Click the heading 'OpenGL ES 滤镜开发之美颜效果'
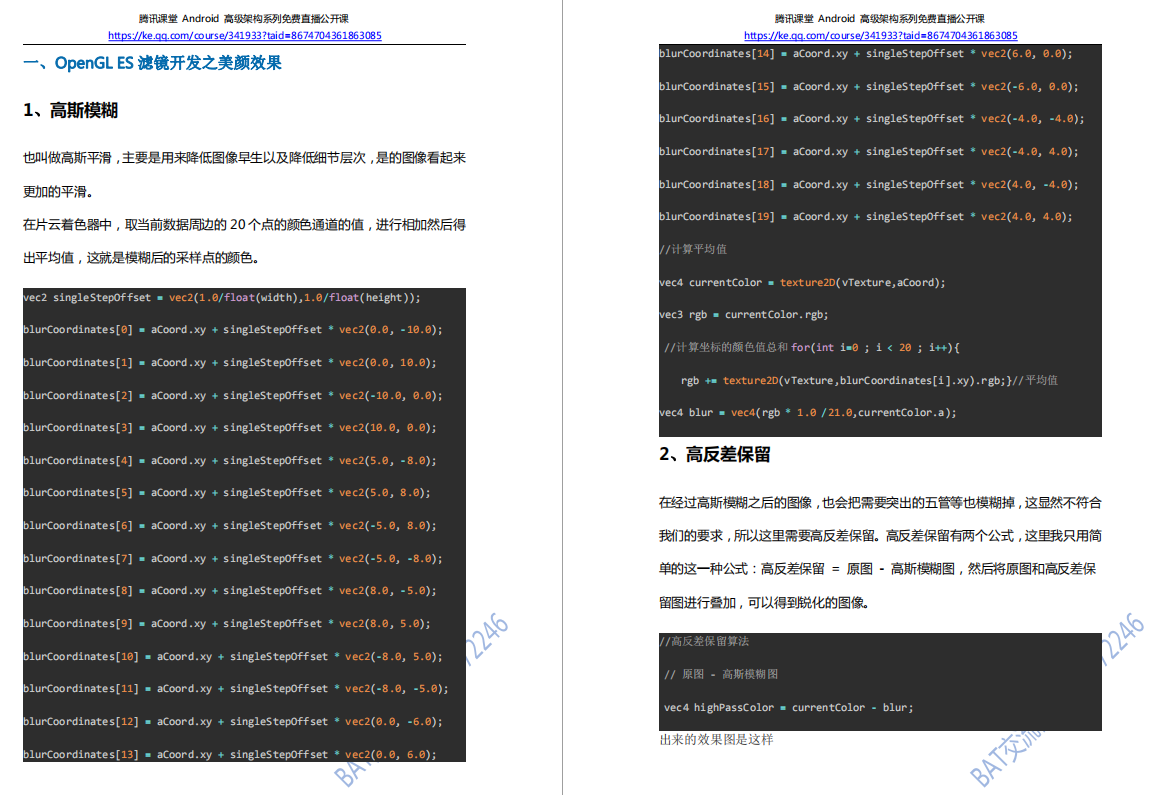This screenshot has height=795, width=1159. pyautogui.click(x=168, y=63)
